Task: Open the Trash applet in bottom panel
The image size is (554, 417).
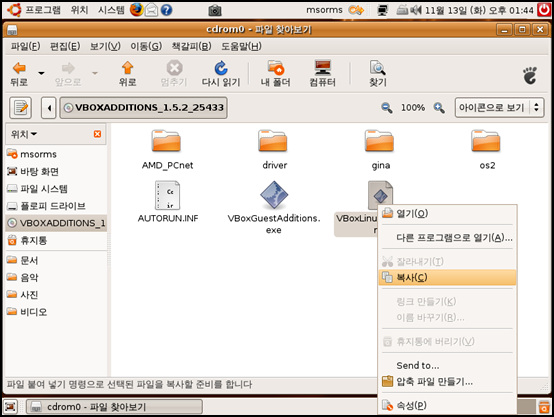Action: coord(544,407)
